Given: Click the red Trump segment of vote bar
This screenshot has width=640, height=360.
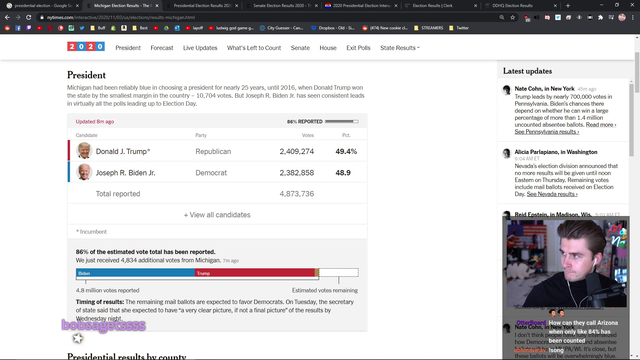Looking at the screenshot, I should point(255,273).
